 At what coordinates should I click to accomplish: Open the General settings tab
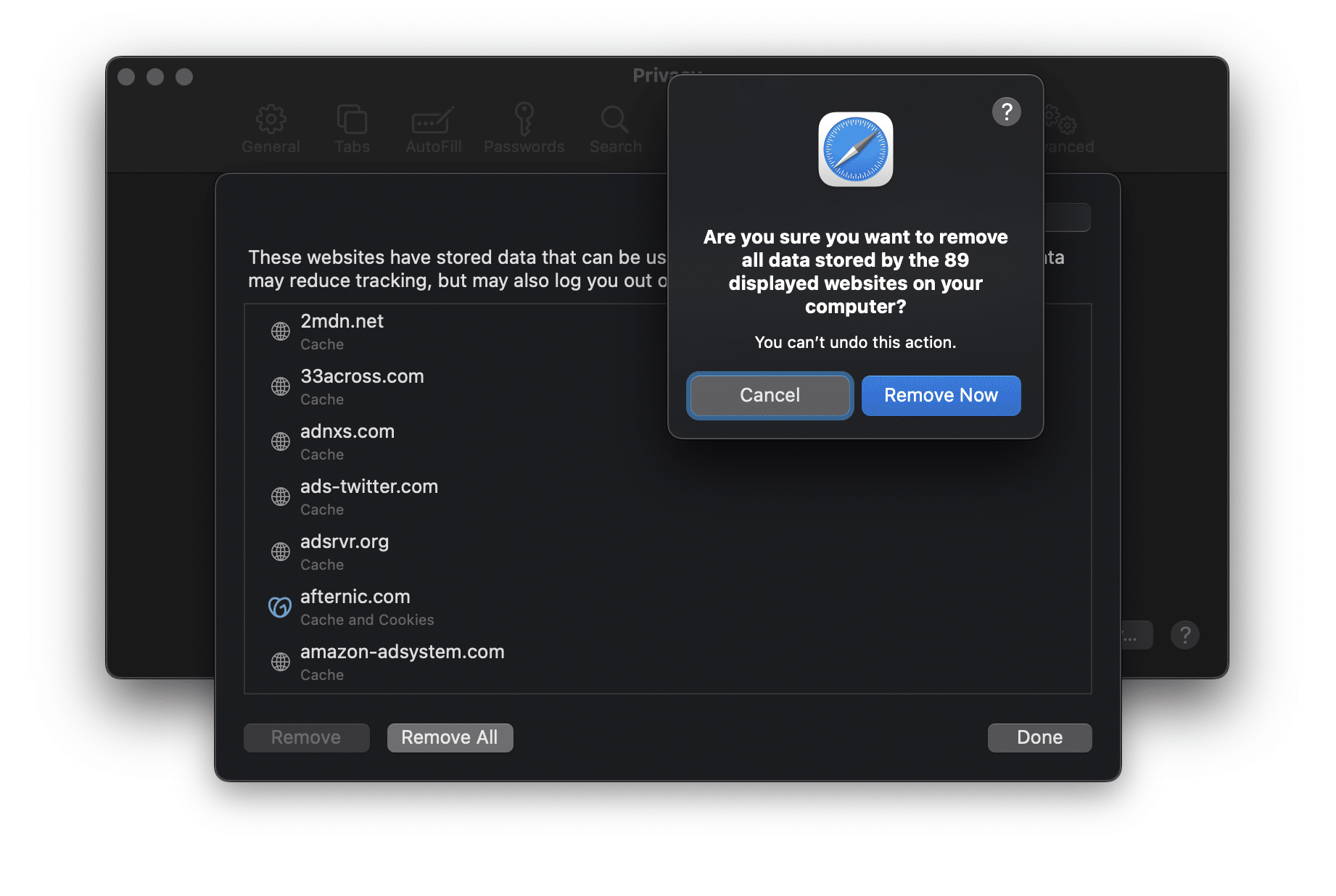tap(271, 129)
